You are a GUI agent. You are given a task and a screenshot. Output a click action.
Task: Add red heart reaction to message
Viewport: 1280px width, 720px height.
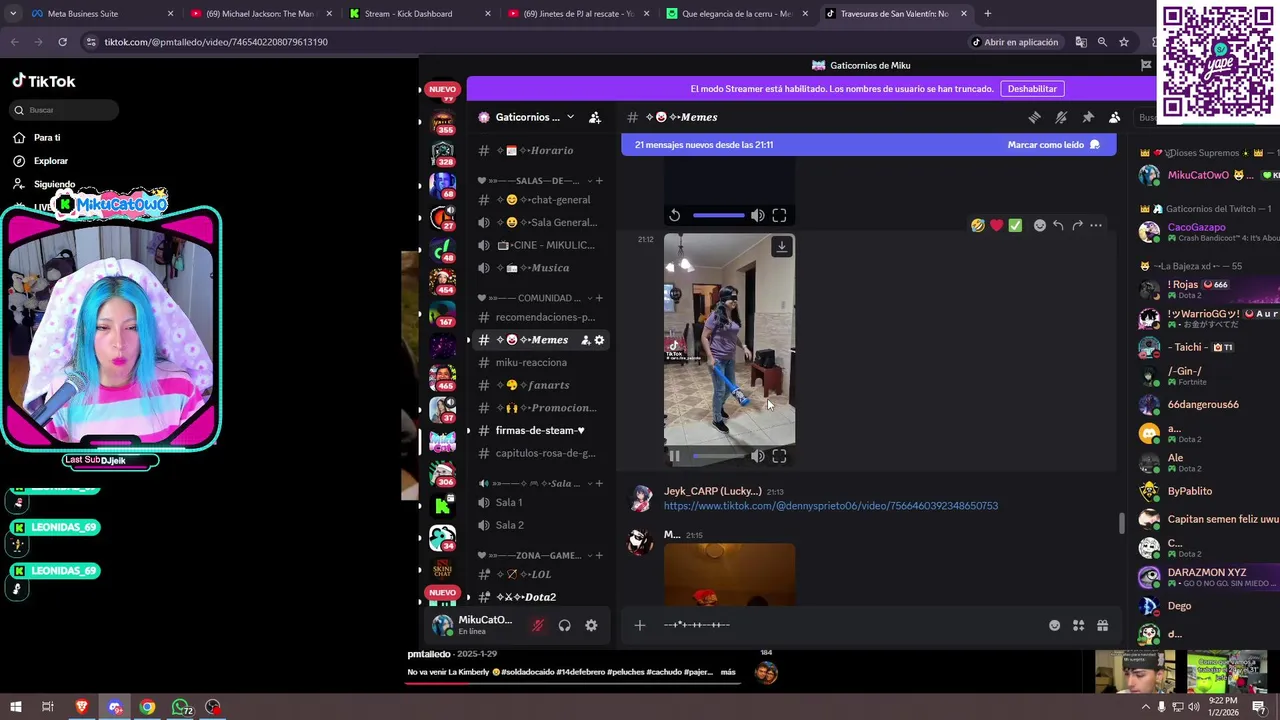pos(996,225)
